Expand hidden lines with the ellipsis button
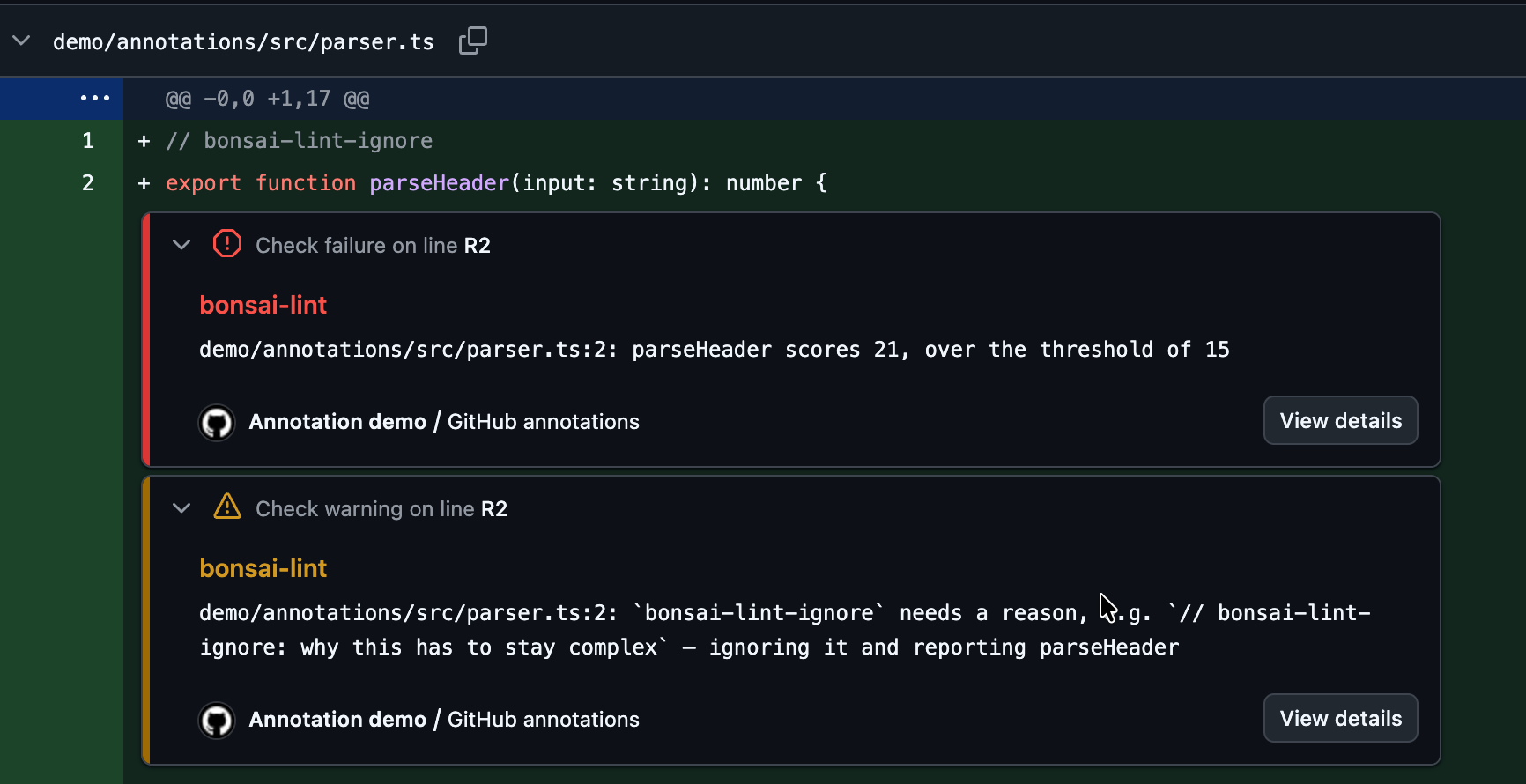This screenshot has height=784, width=1526. (x=94, y=98)
